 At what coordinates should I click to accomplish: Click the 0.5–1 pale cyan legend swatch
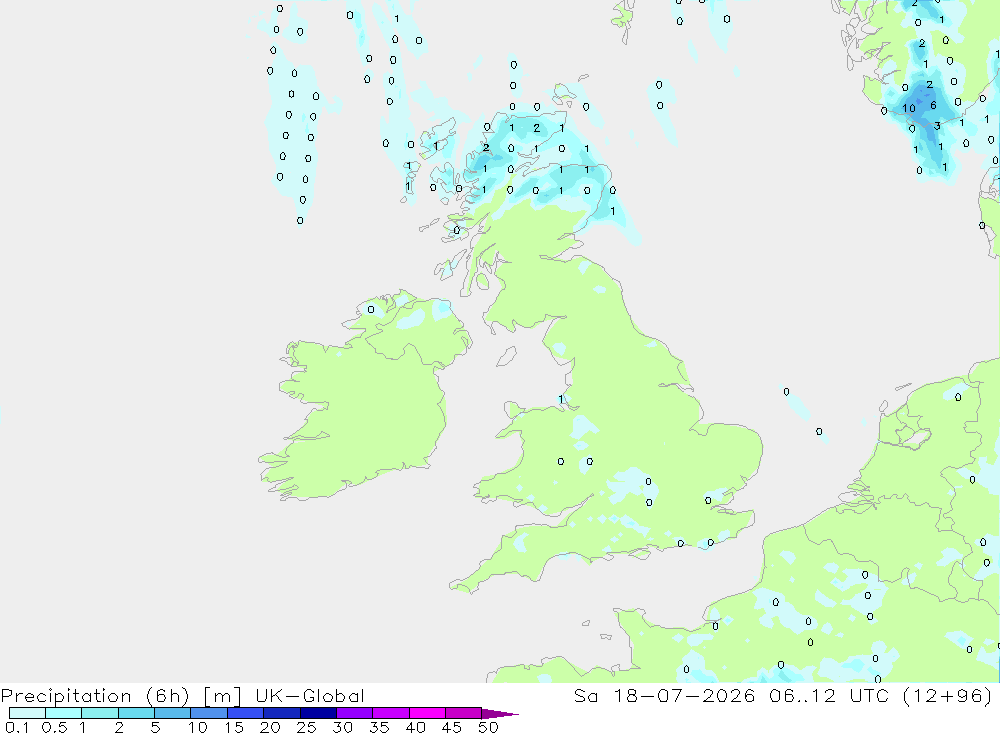(x=63, y=713)
